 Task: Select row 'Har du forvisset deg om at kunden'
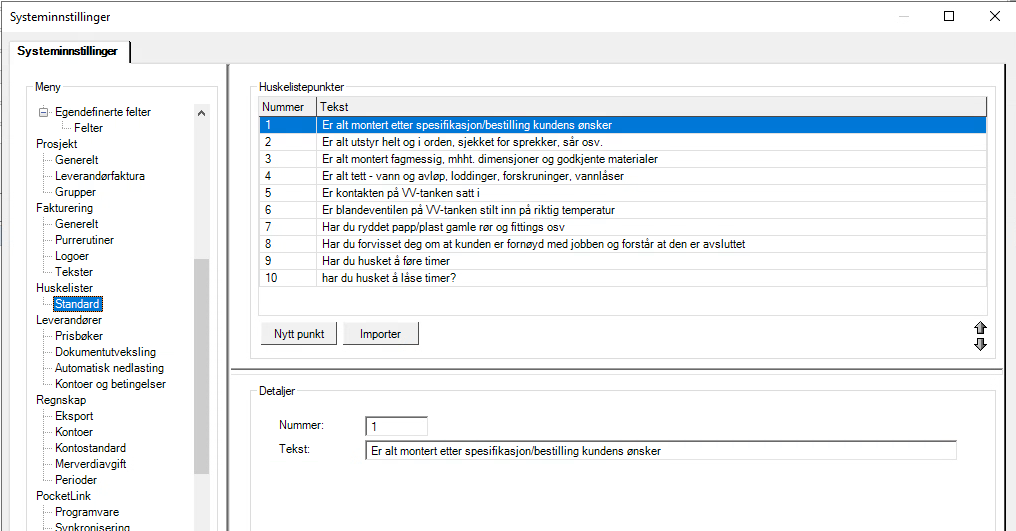[623, 244]
